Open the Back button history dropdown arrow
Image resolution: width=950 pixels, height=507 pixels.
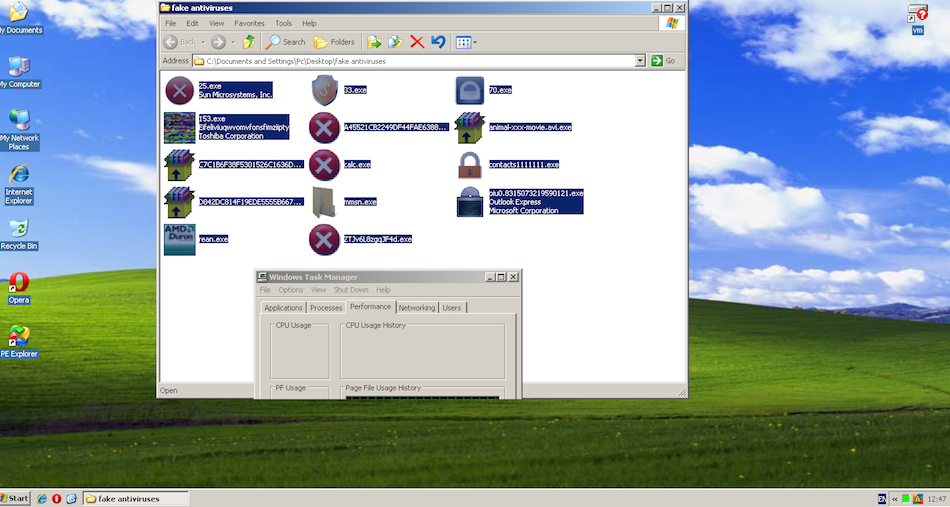click(202, 42)
